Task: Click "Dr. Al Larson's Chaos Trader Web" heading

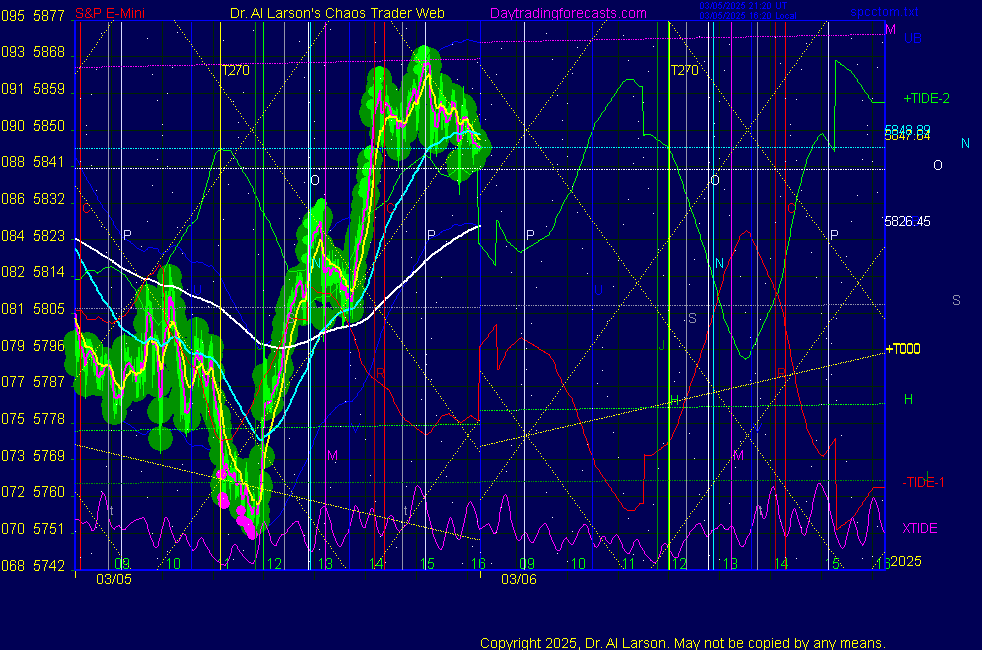Action: click(x=337, y=13)
